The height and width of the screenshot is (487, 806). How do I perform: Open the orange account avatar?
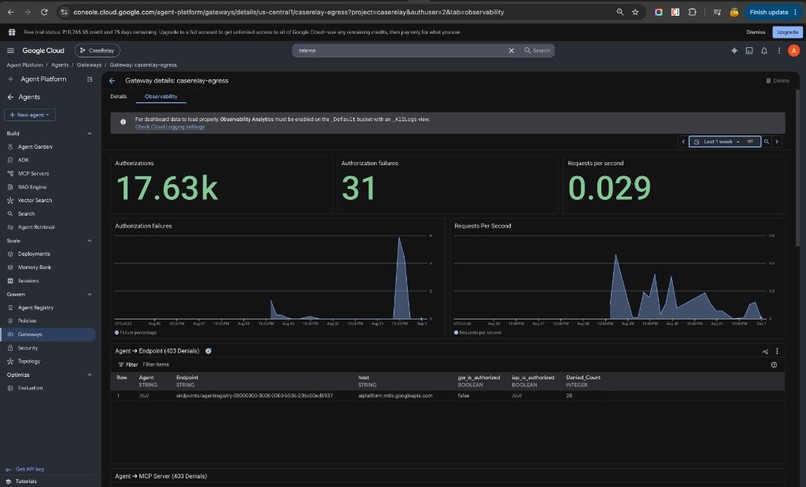point(794,50)
